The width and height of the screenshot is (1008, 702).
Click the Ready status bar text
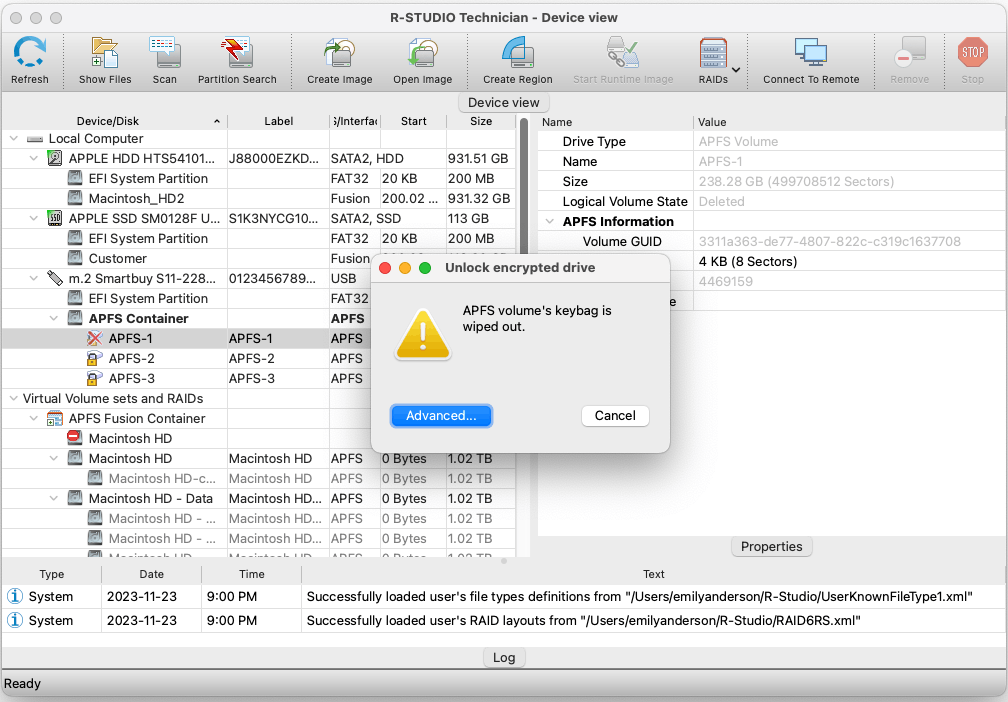[x=22, y=683]
